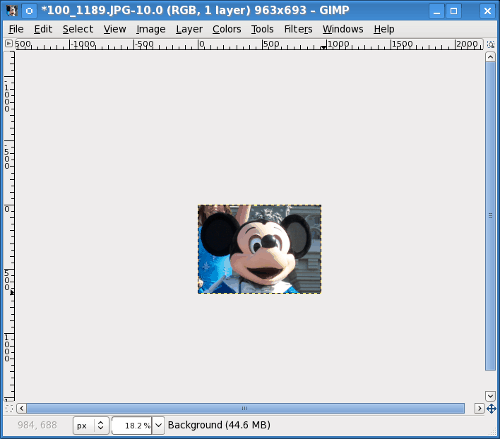Open the Image menu
Viewport: 500px width, 439px height.
coord(151,29)
